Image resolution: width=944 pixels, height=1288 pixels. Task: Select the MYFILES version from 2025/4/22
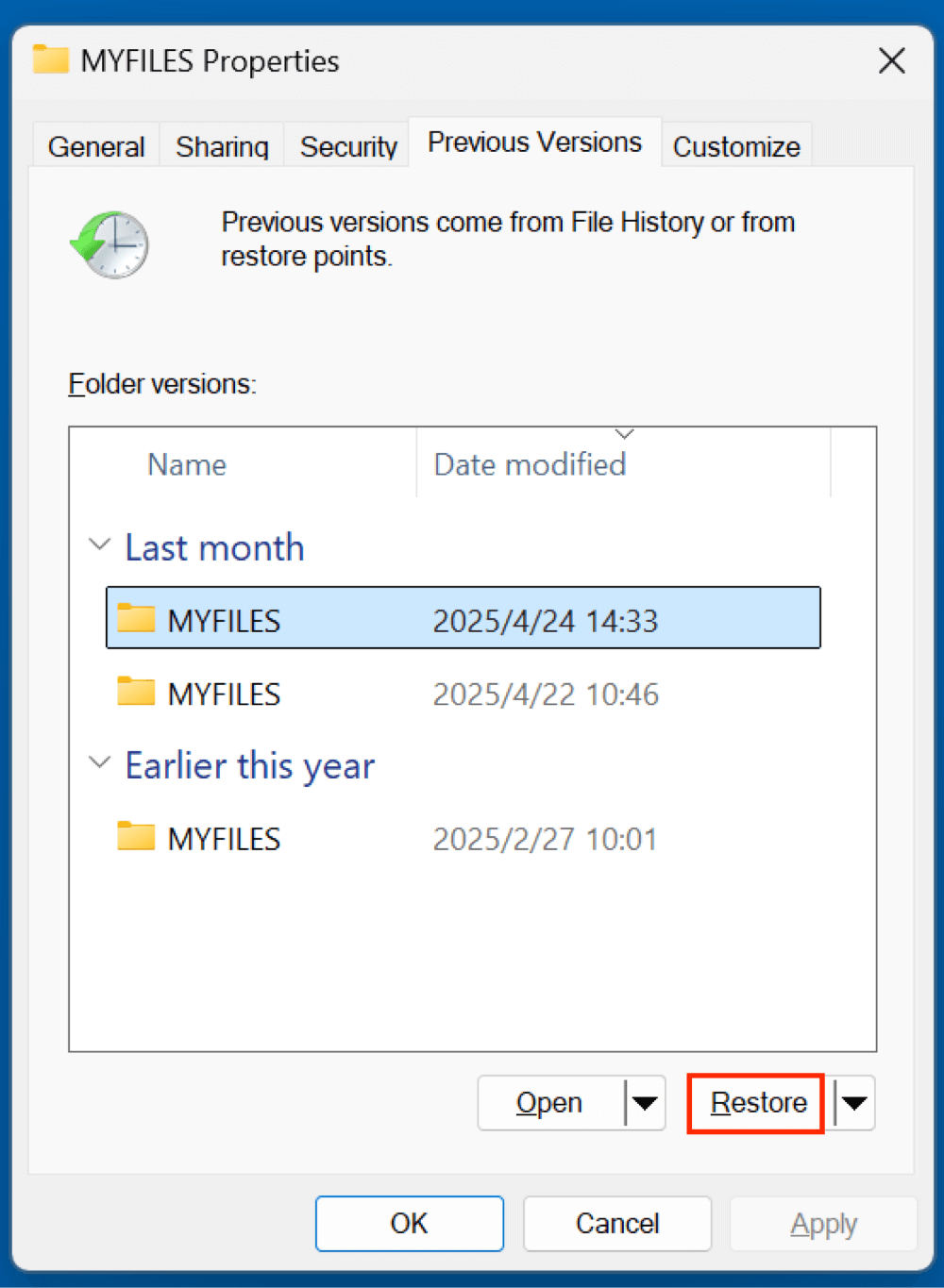(378, 693)
